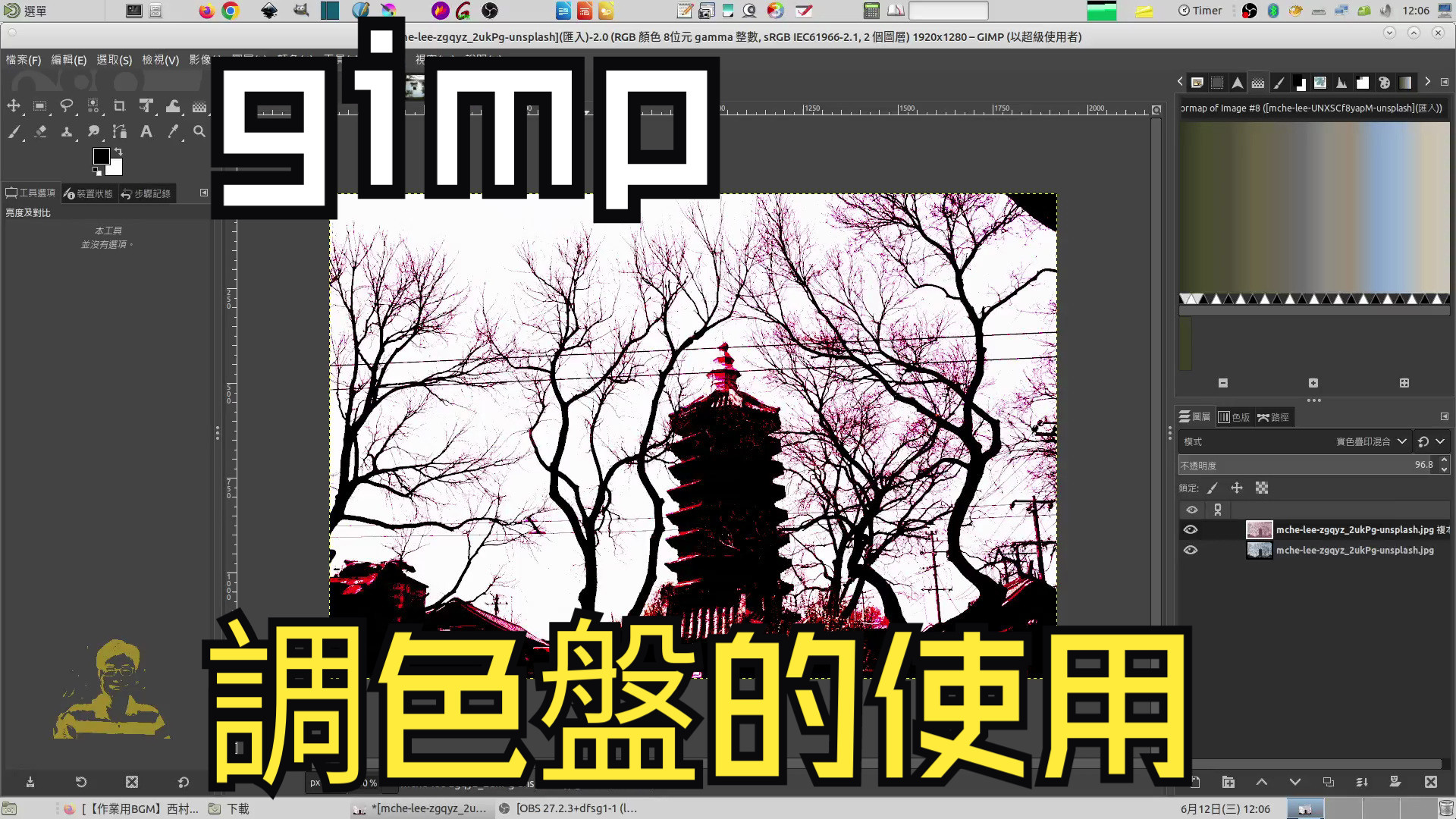Image resolution: width=1456 pixels, height=819 pixels.
Task: Toggle lock pixels for layer
Action: pos(1213,488)
